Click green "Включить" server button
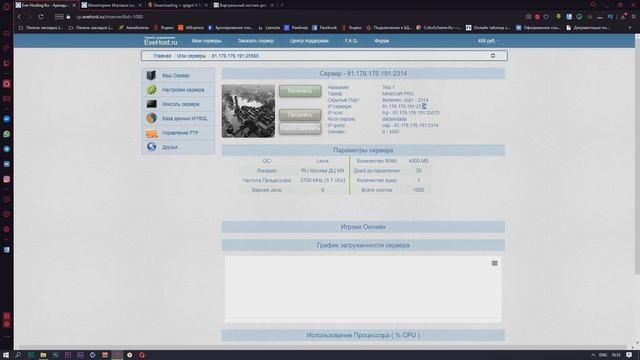 [300, 91]
